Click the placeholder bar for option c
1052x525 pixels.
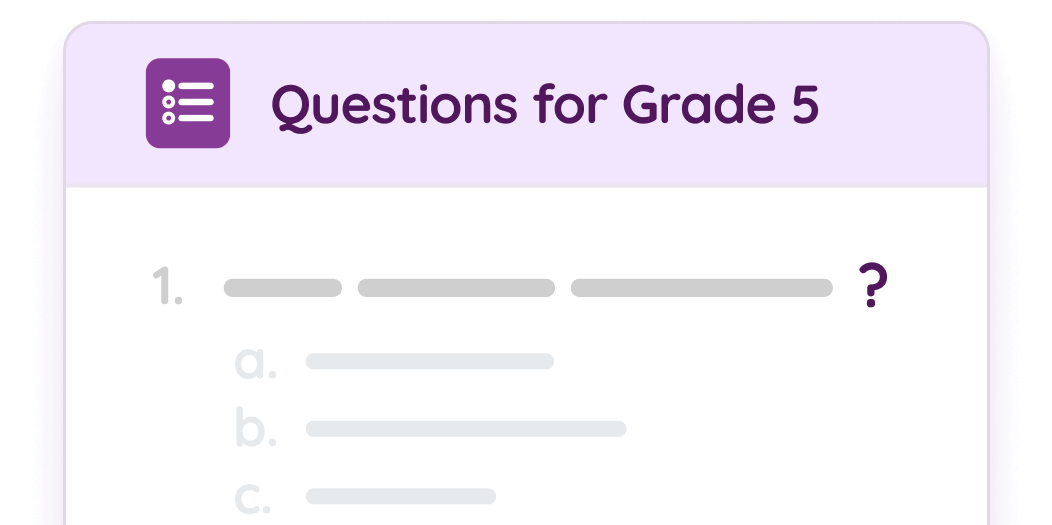pyautogui.click(x=401, y=496)
